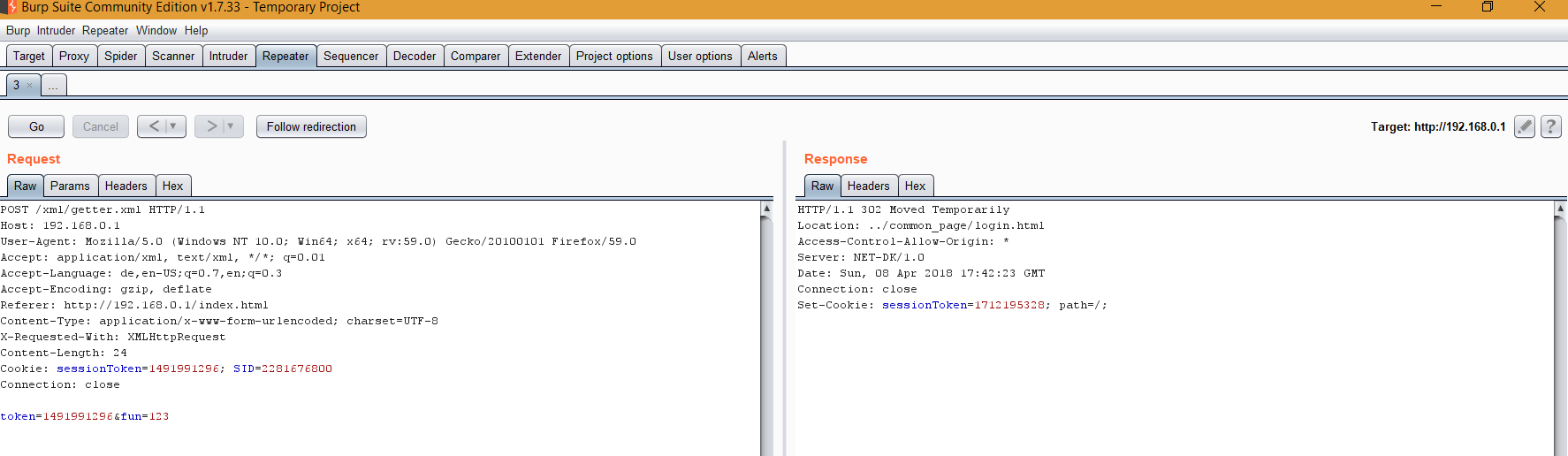1568x456 pixels.
Task: Switch to the Proxy tab
Action: click(74, 56)
